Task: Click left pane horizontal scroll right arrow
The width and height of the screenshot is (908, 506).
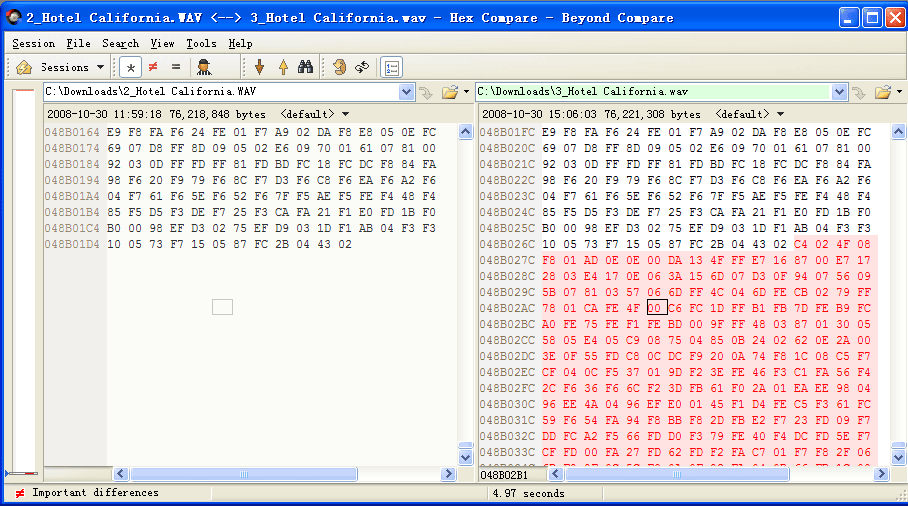Action: [448, 474]
